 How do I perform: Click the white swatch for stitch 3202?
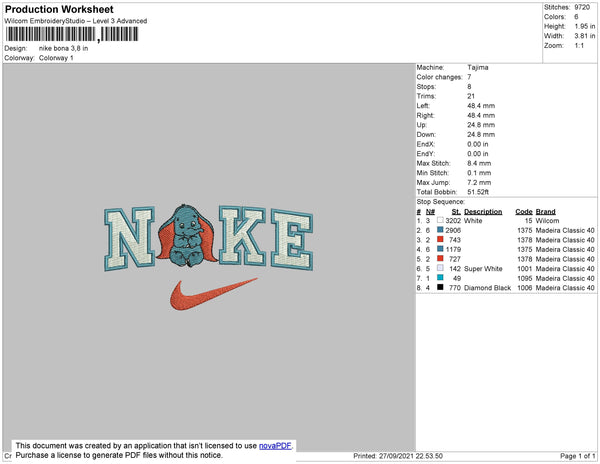440,220
